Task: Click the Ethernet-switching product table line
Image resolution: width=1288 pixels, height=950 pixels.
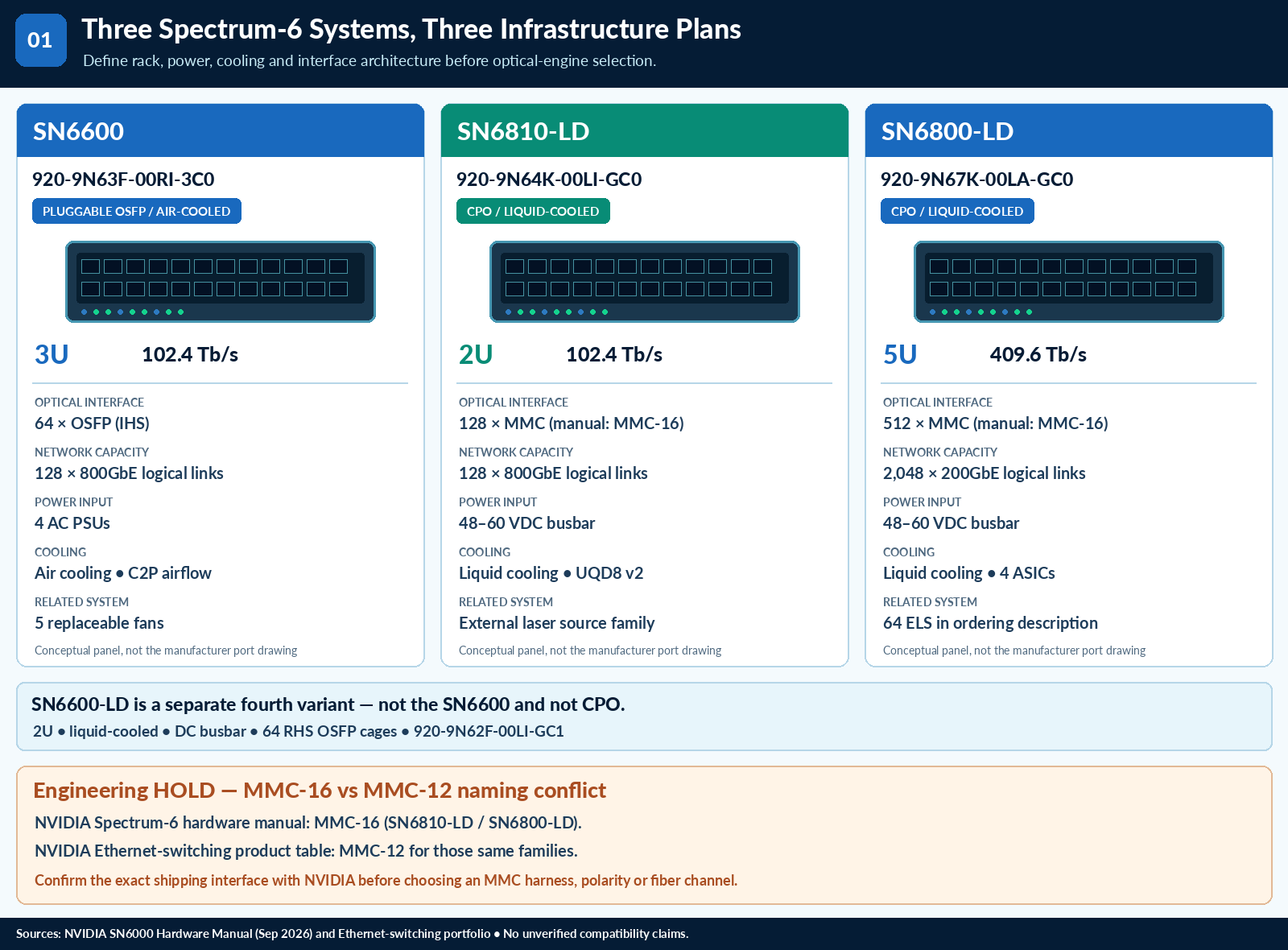Action: click(x=306, y=851)
